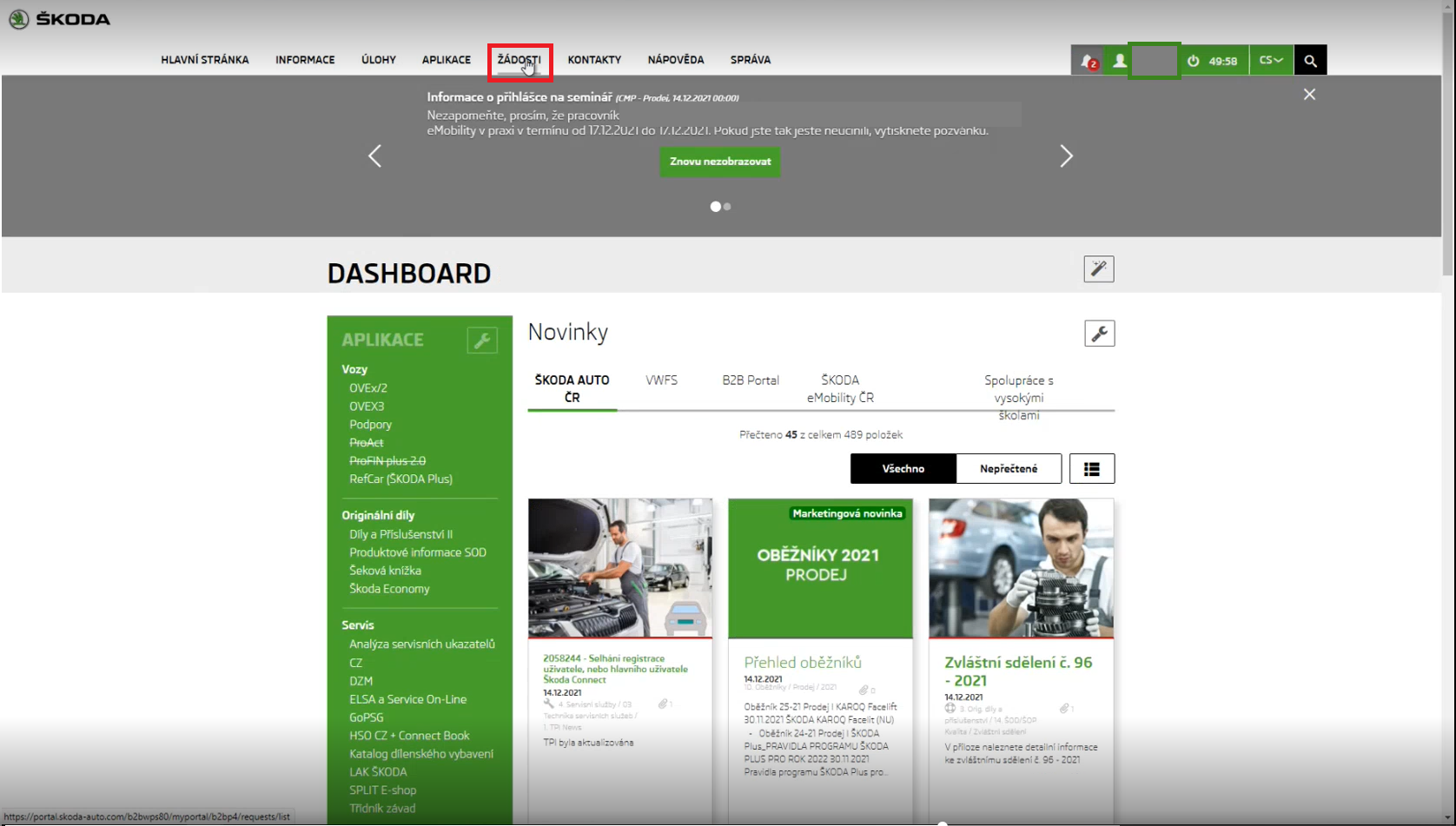This screenshot has width=1456, height=826.
Task: Open the OVEX3 application link
Action: tap(367, 406)
